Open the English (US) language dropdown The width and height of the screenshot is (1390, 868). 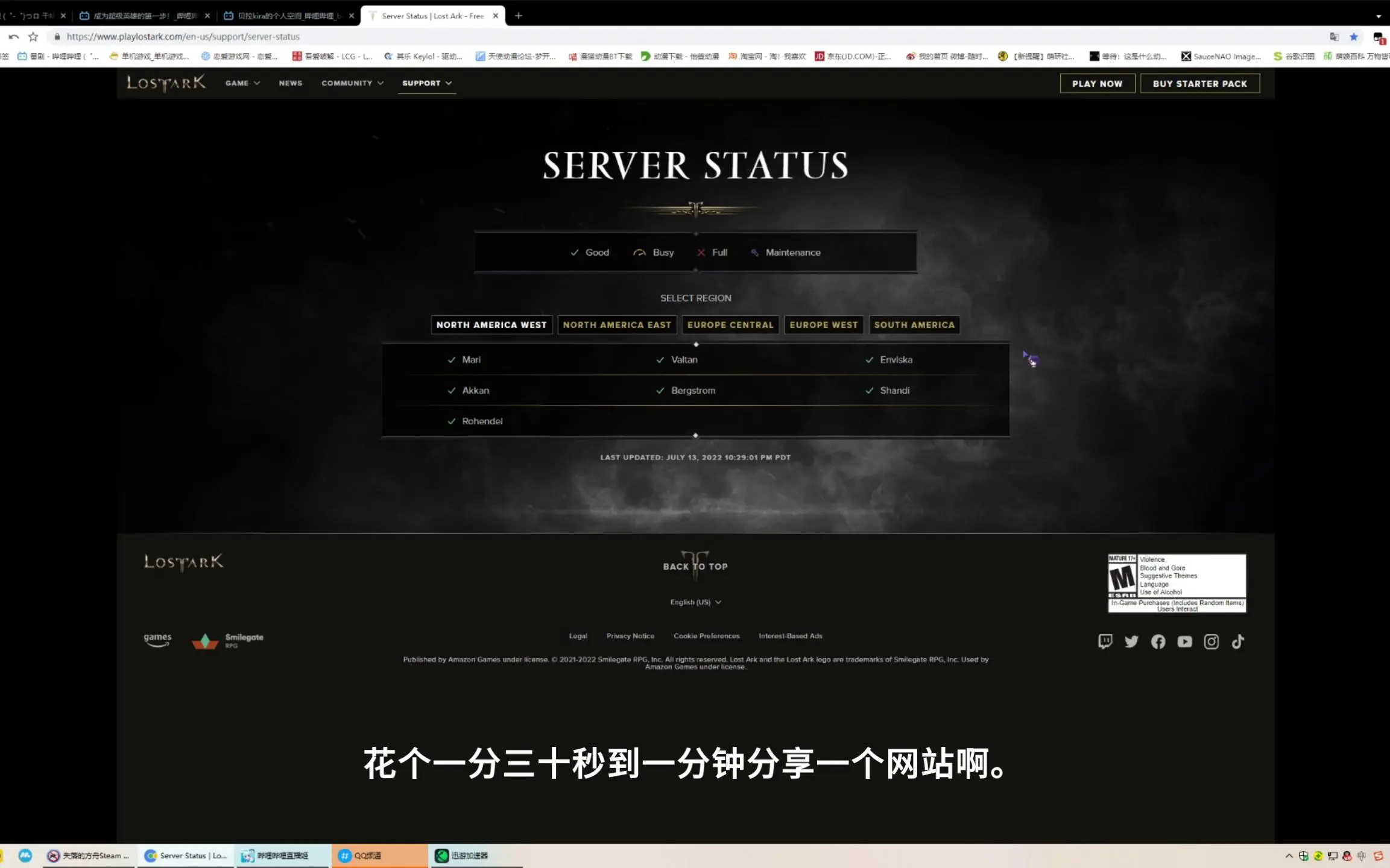click(695, 602)
